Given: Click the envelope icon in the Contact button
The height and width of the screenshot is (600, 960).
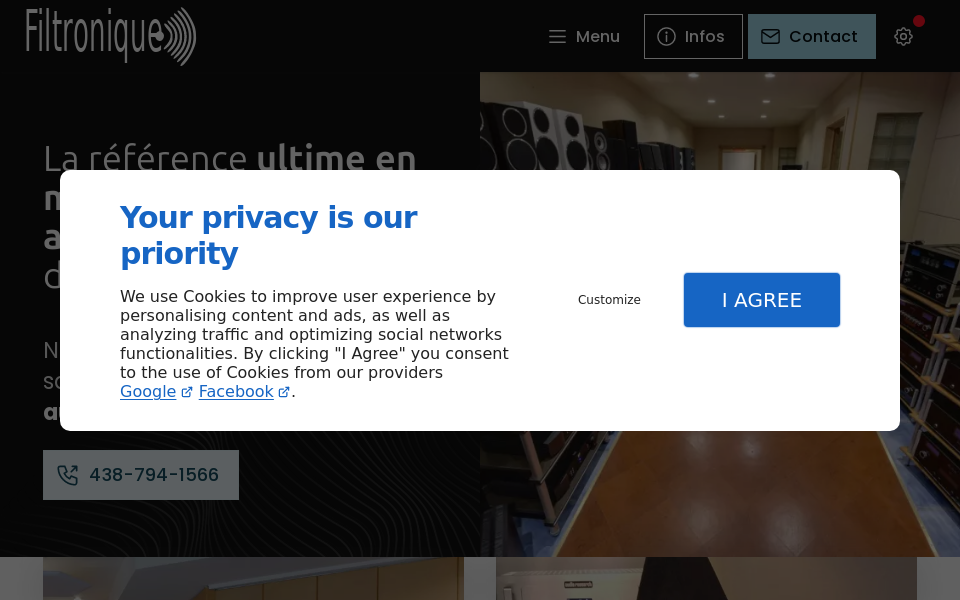Looking at the screenshot, I should [770, 36].
